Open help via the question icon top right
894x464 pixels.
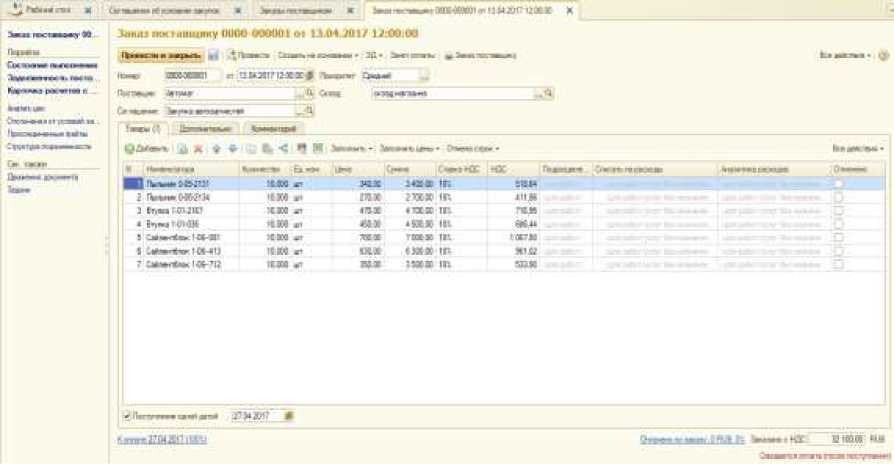pyautogui.click(x=883, y=56)
